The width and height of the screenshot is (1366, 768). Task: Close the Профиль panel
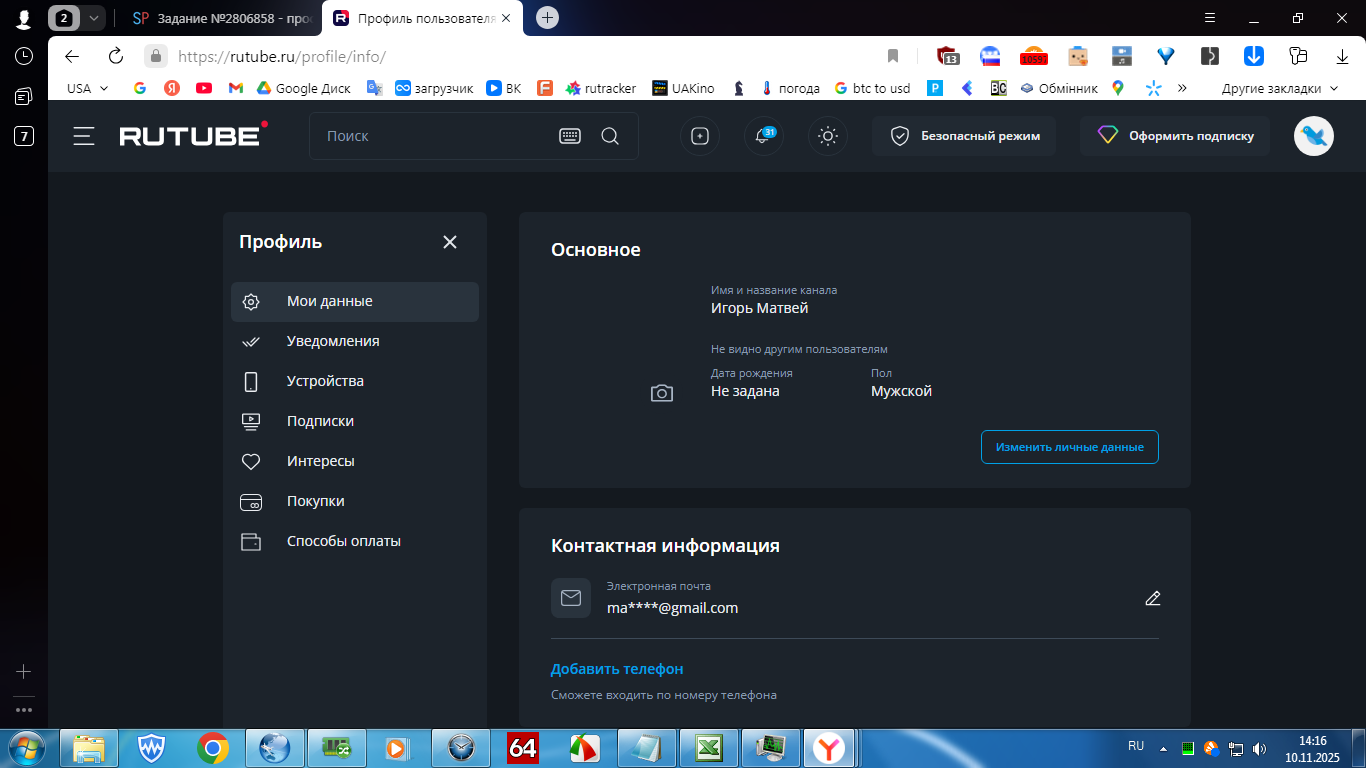tap(450, 242)
